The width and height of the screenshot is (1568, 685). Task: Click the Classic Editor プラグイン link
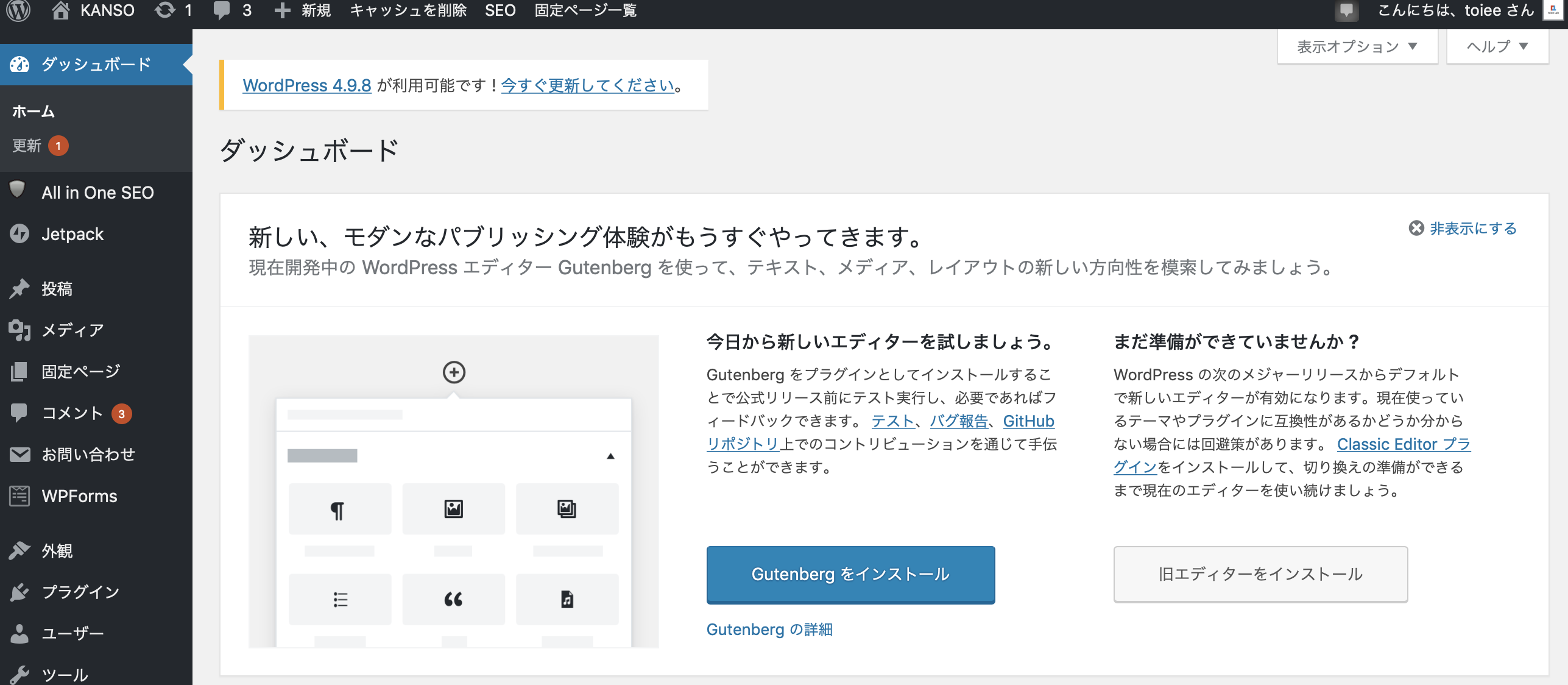[x=1404, y=444]
